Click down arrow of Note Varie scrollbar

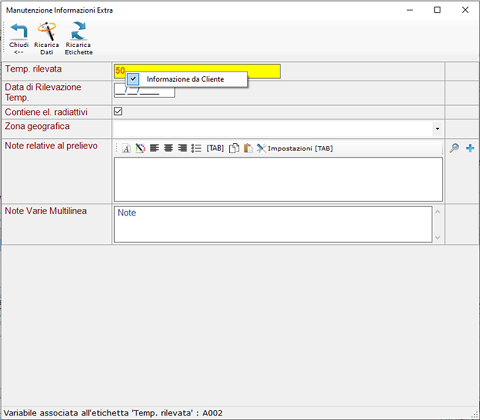tap(438, 238)
